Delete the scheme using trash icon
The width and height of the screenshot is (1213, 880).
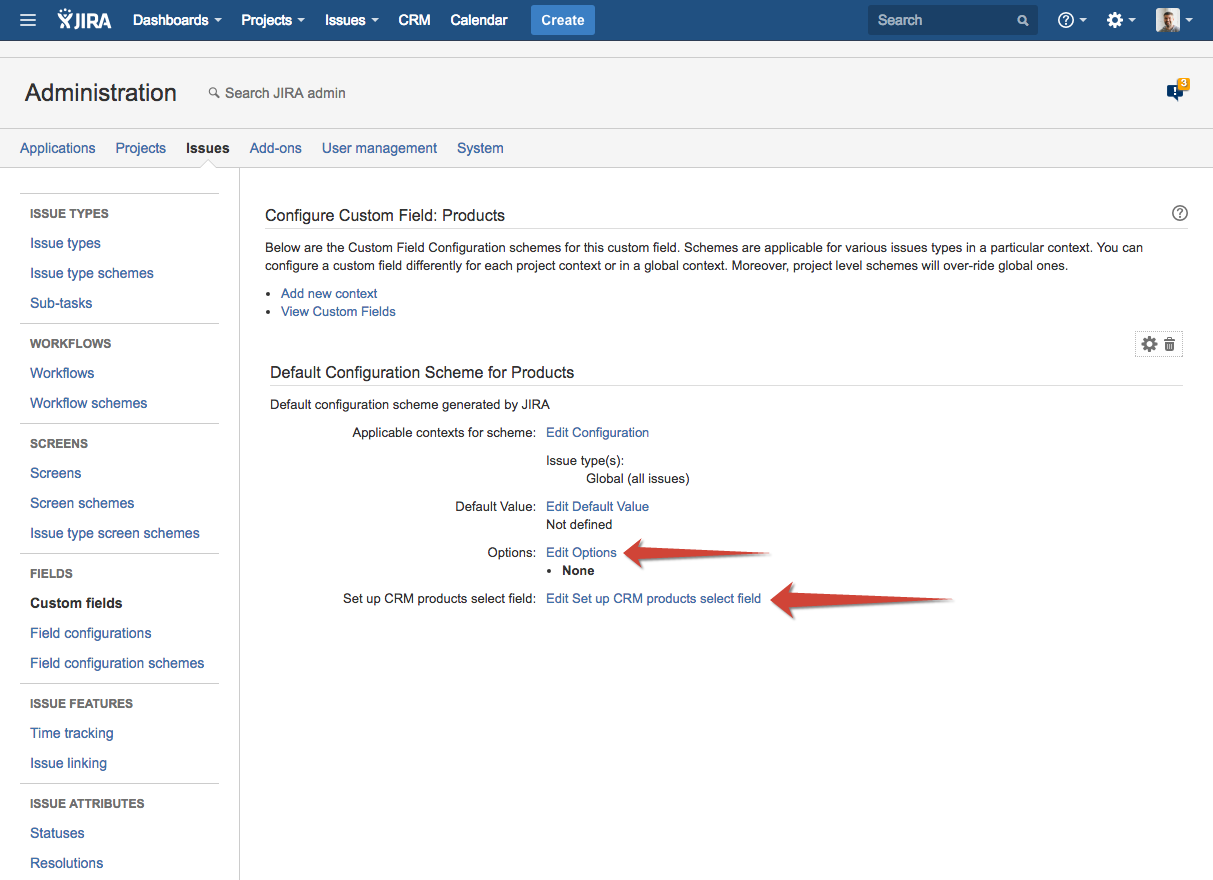coord(1170,344)
